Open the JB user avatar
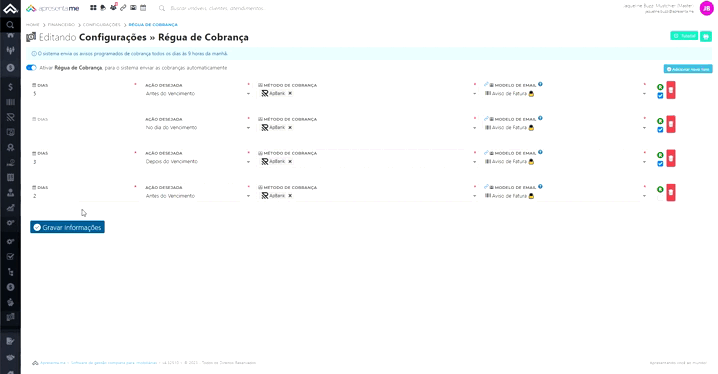The height and width of the screenshot is (374, 718). pos(707,8)
